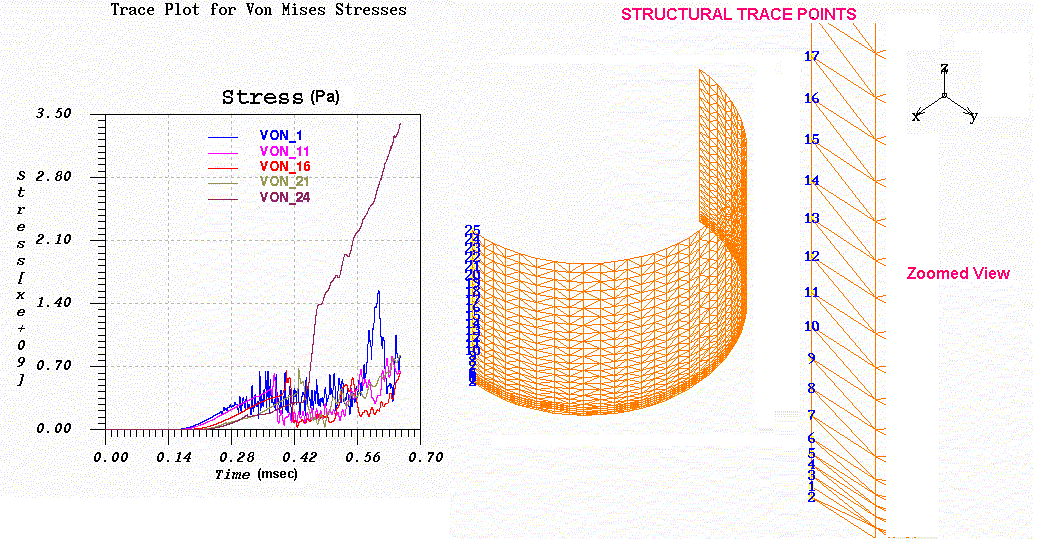This screenshot has width=1038, height=545.
Task: Click trace point 8 in zoomed view
Action: [812, 389]
